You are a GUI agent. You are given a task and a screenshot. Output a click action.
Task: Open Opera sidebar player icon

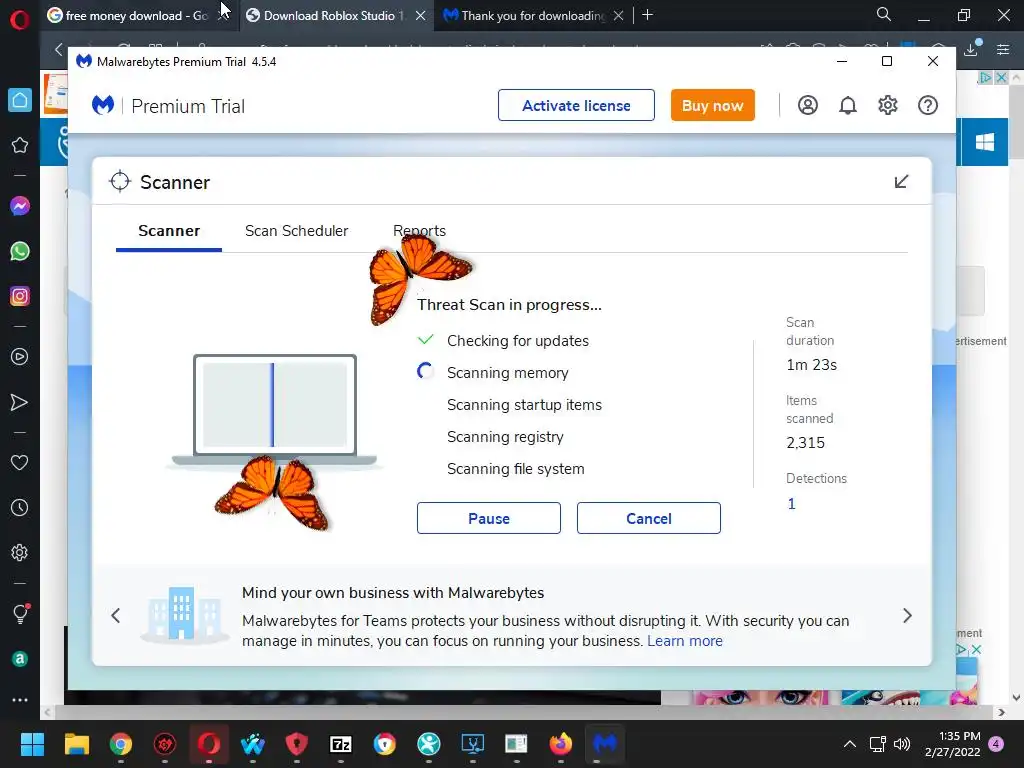coord(20,357)
